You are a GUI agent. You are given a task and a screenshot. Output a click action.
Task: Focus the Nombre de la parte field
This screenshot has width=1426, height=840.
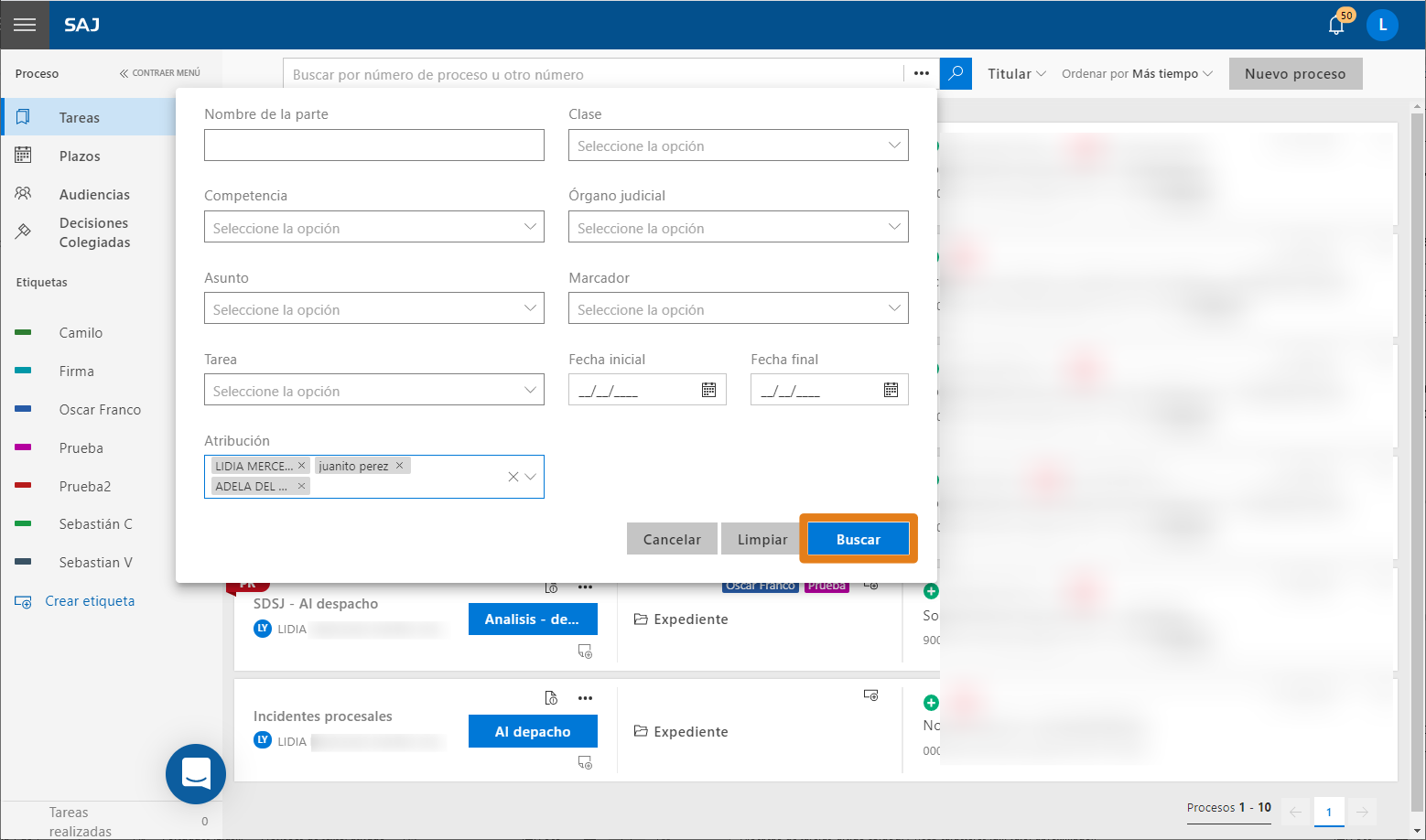pyautogui.click(x=374, y=145)
